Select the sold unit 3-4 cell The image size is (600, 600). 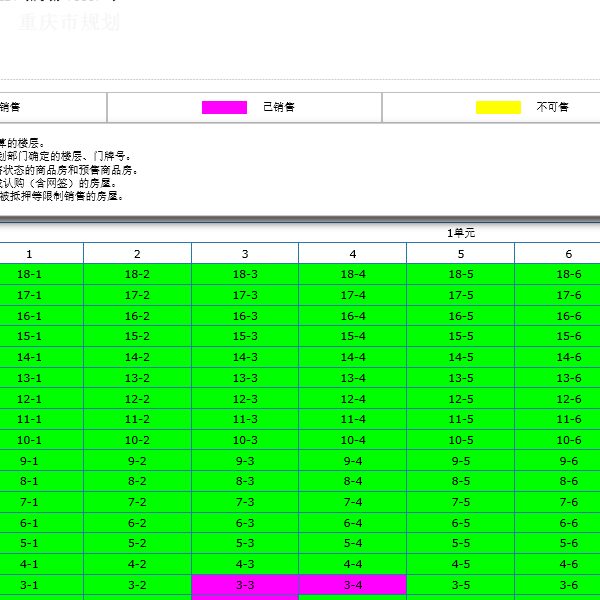[353, 585]
